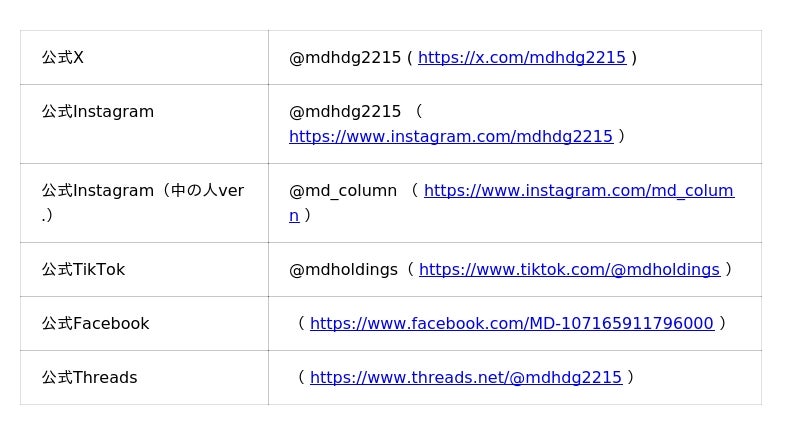
Task: Click the closing parenthesis after the x.com link
Action: (634, 58)
